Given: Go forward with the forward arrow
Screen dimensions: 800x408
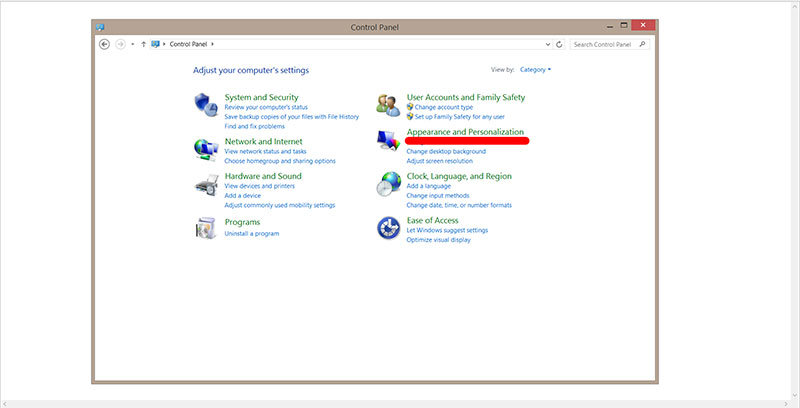Looking at the screenshot, I should (120, 44).
